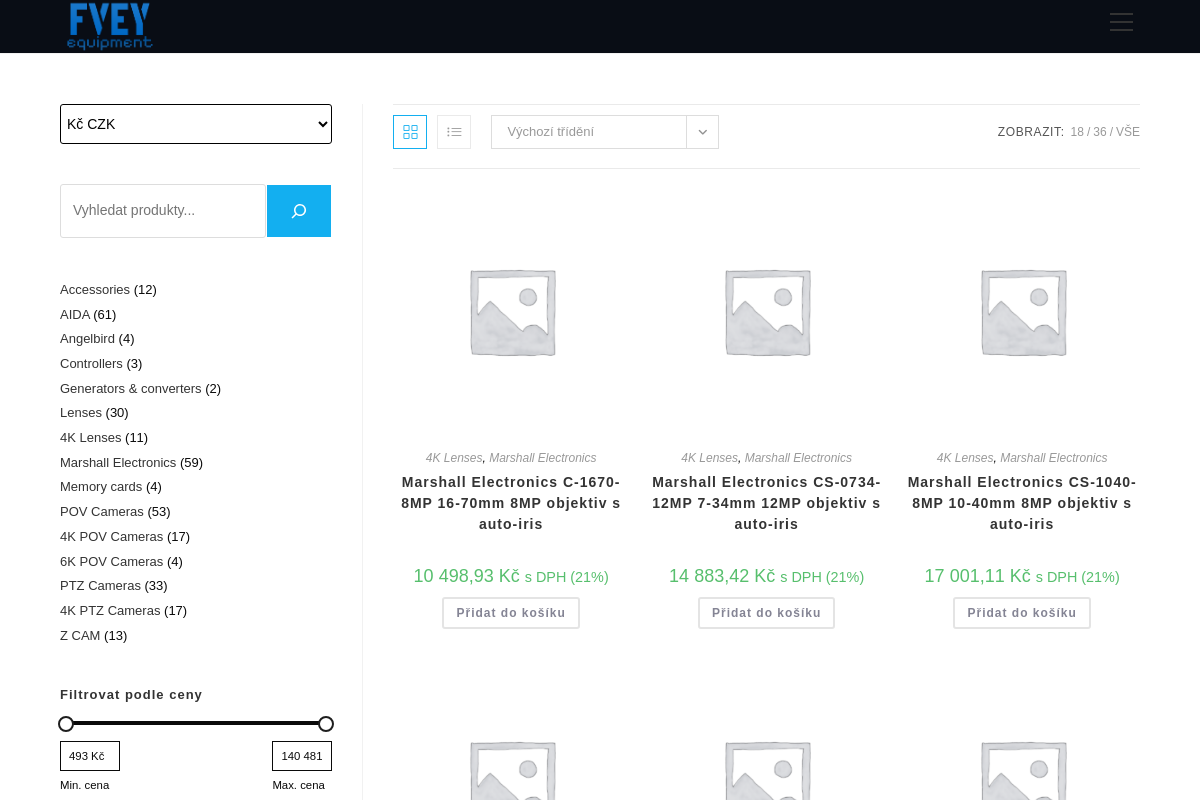The image size is (1200, 800).
Task: Click the sorting dropdown chevron arrow
Action: coord(702,132)
